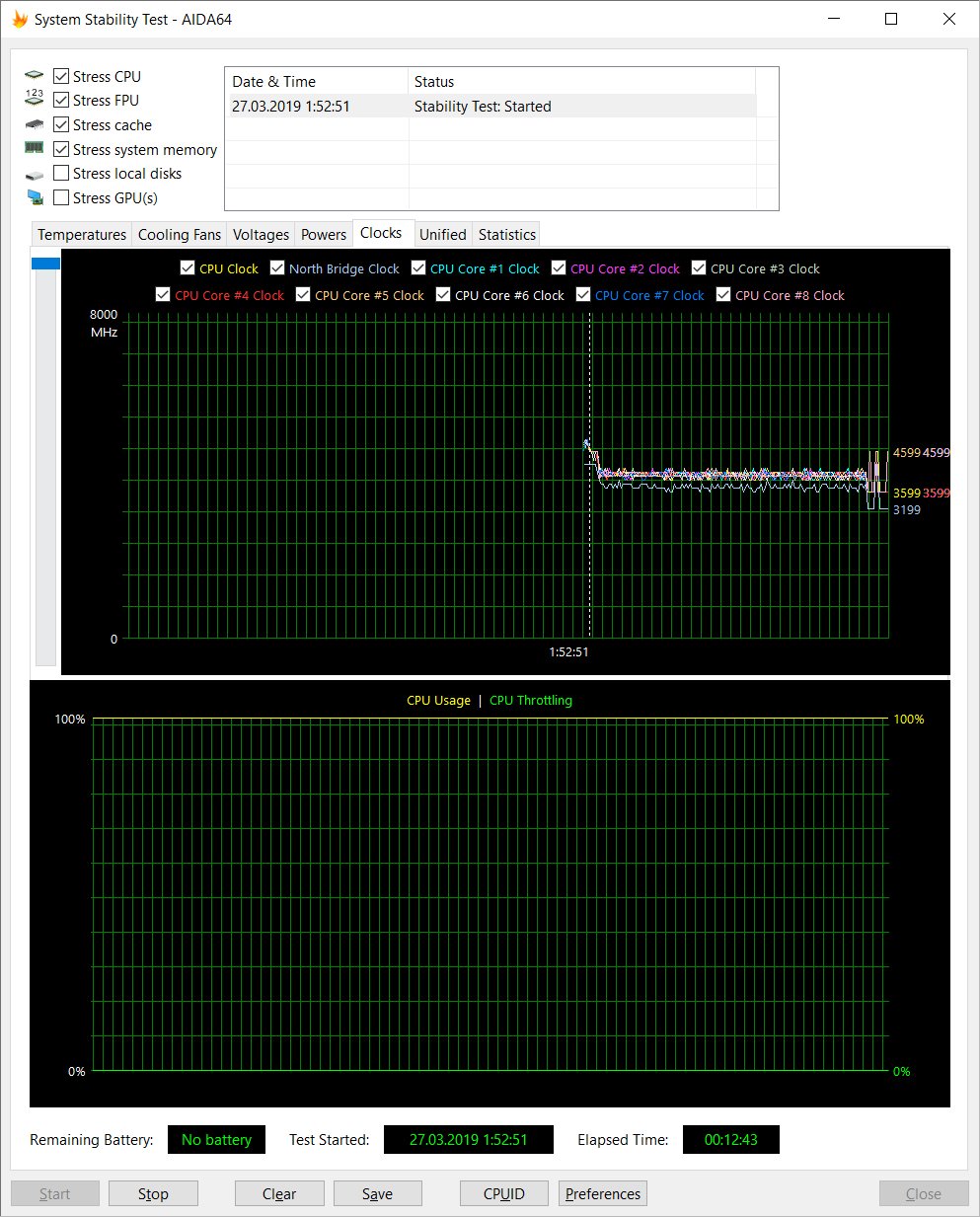Enable the Stress local disks checkbox

tap(61, 173)
